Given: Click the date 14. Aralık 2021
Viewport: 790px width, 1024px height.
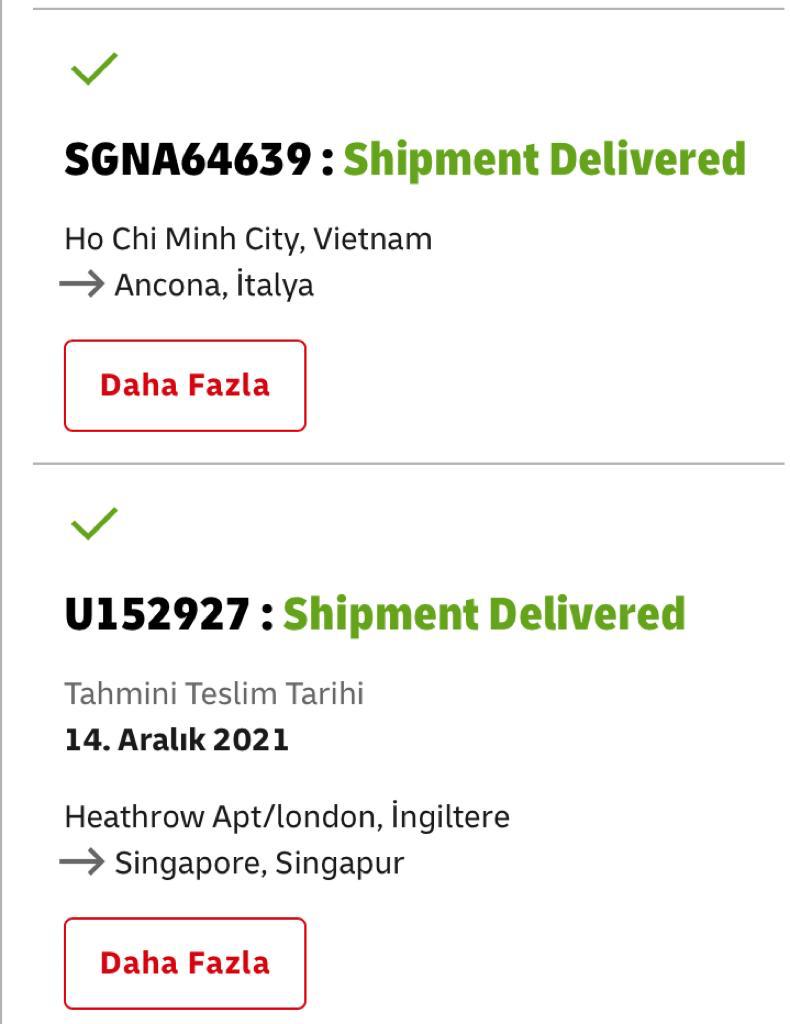Looking at the screenshot, I should pyautogui.click(x=177, y=740).
